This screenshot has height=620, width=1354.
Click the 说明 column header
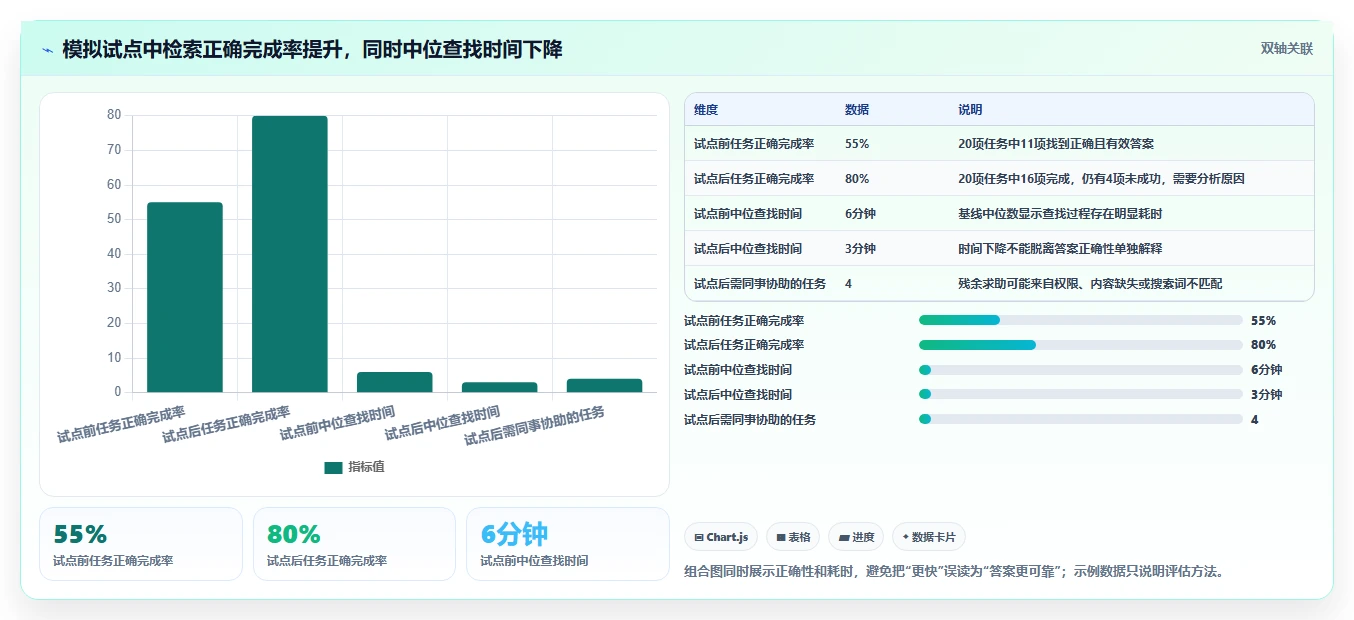[970, 110]
